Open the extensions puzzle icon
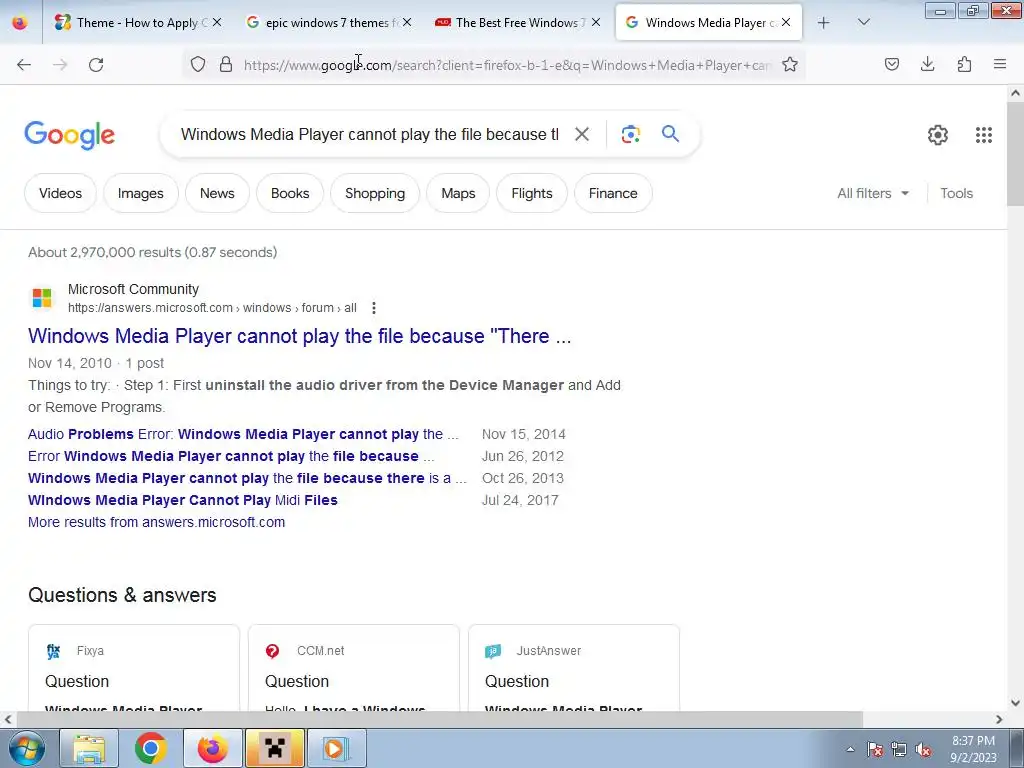Screen dimensions: 1024x768 [964, 64]
